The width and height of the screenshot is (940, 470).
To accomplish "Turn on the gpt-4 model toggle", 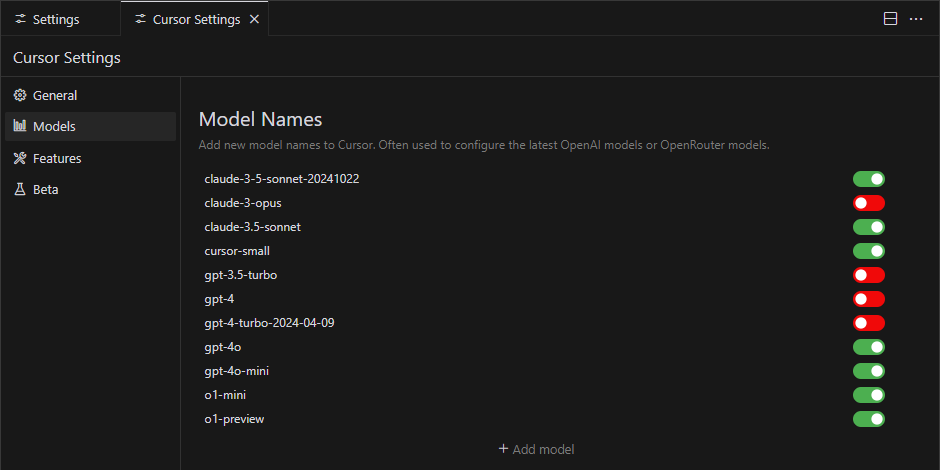I will pyautogui.click(x=869, y=299).
